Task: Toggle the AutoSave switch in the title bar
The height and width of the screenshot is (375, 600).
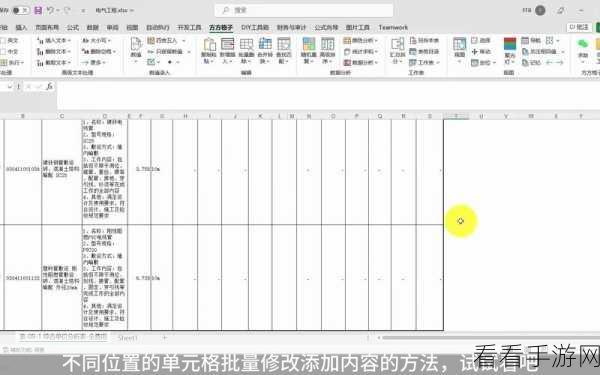Action: 20,10
